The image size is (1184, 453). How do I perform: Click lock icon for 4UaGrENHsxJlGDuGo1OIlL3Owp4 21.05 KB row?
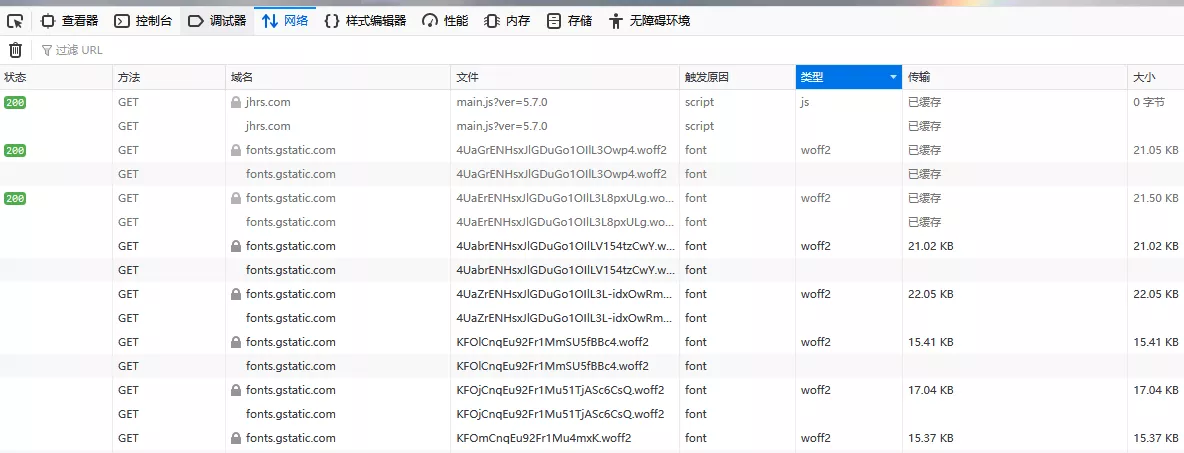(x=236, y=150)
